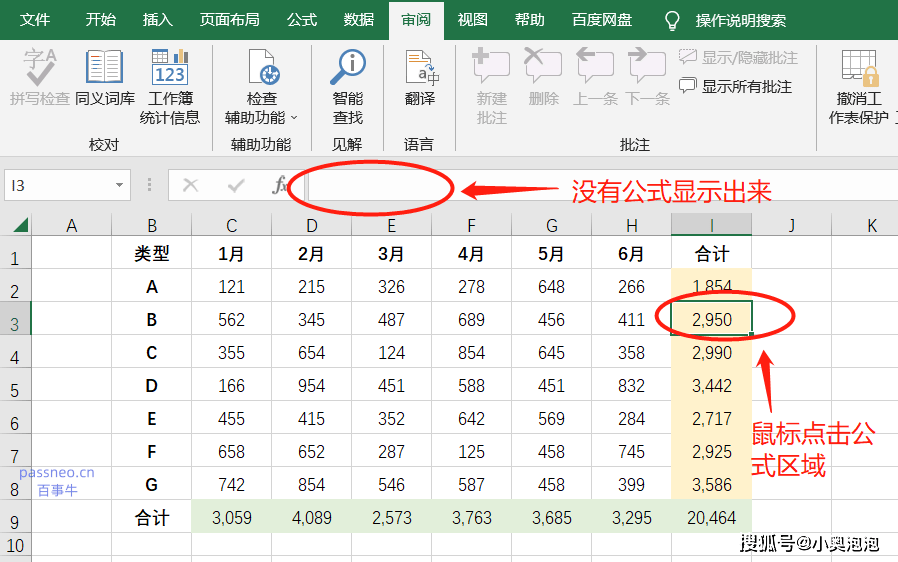Click cell with value 954
This screenshot has height=562, width=898.
[x=311, y=386]
